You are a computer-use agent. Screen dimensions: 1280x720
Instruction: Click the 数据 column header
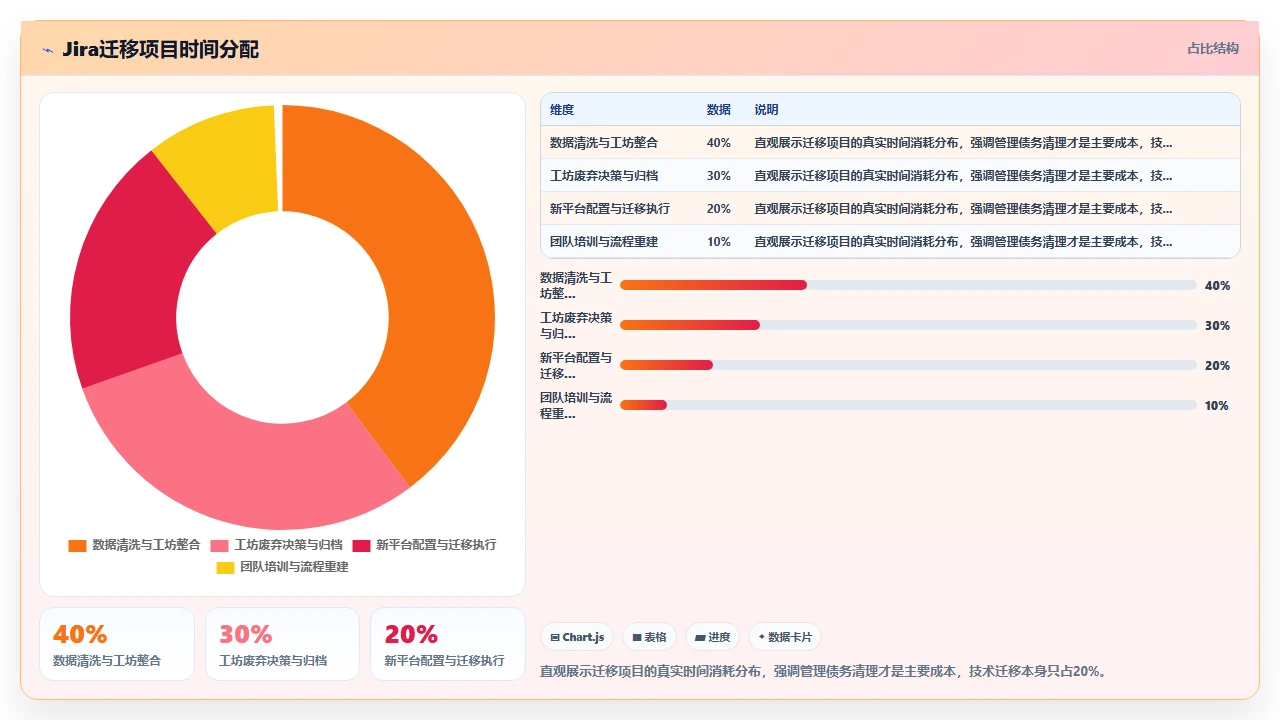(718, 110)
